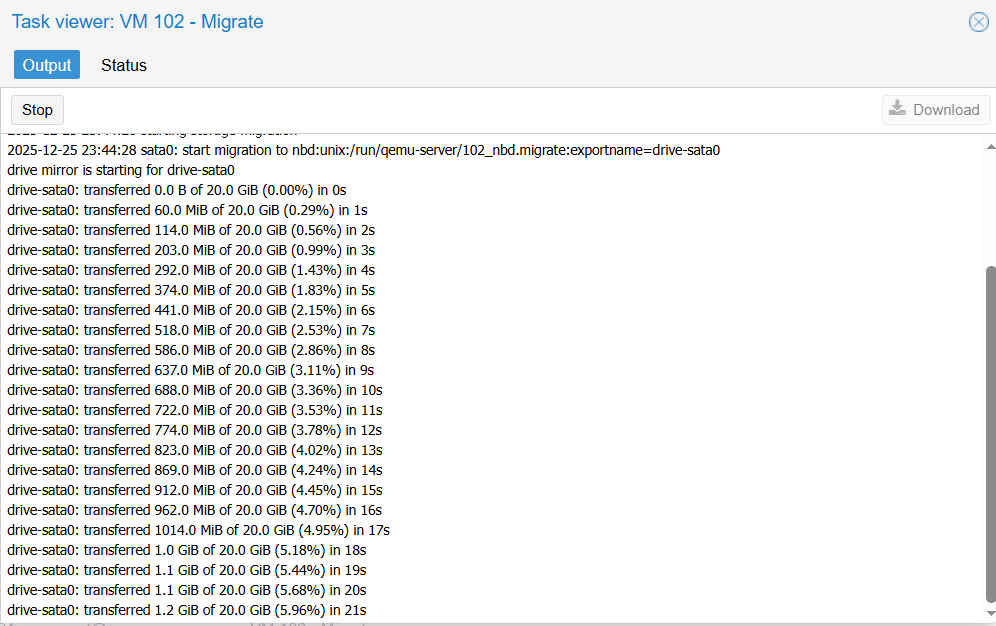This screenshot has height=626, width=996.
Task: Click the dialog title 'Task viewer: VM 102 - Migrate'
Action: [x=137, y=21]
